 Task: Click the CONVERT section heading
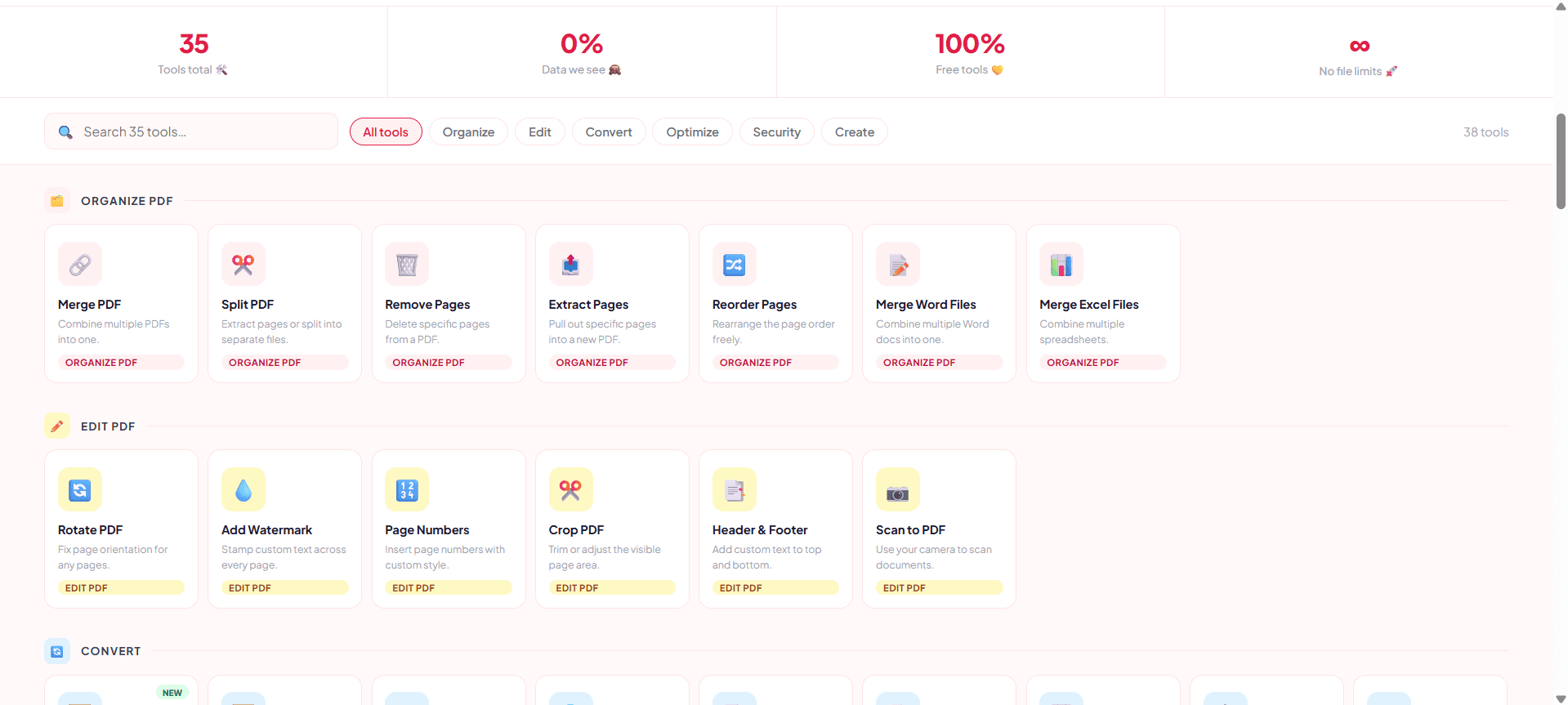(110, 651)
